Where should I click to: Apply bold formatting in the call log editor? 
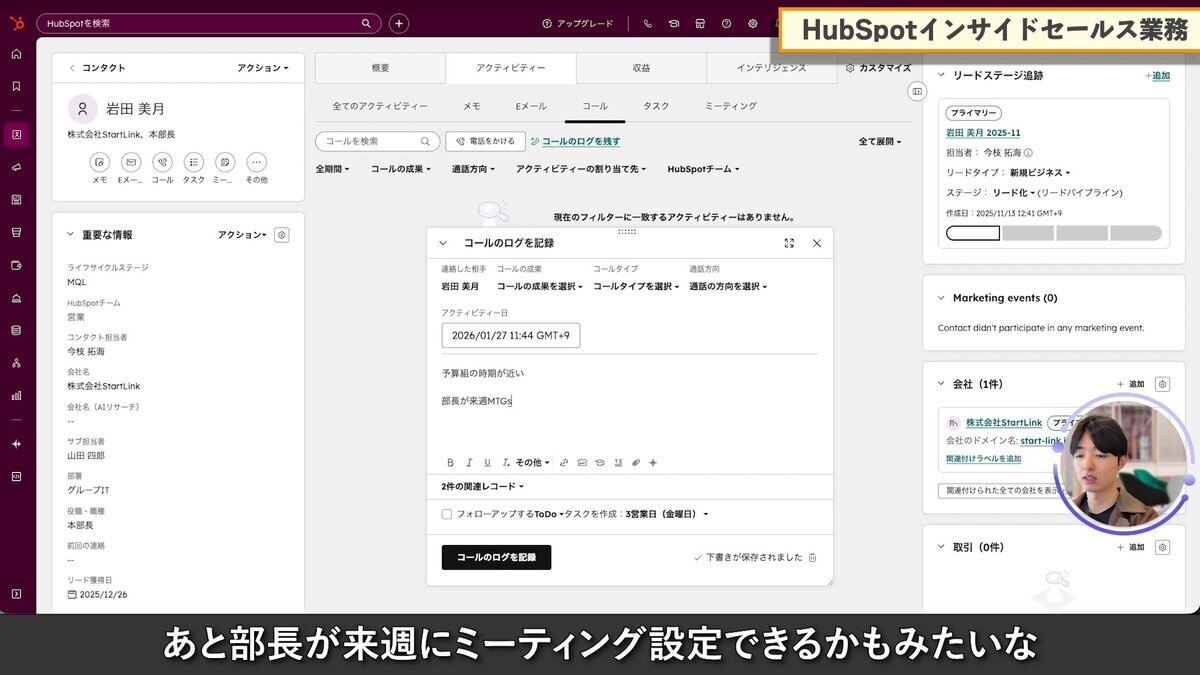pyautogui.click(x=450, y=462)
